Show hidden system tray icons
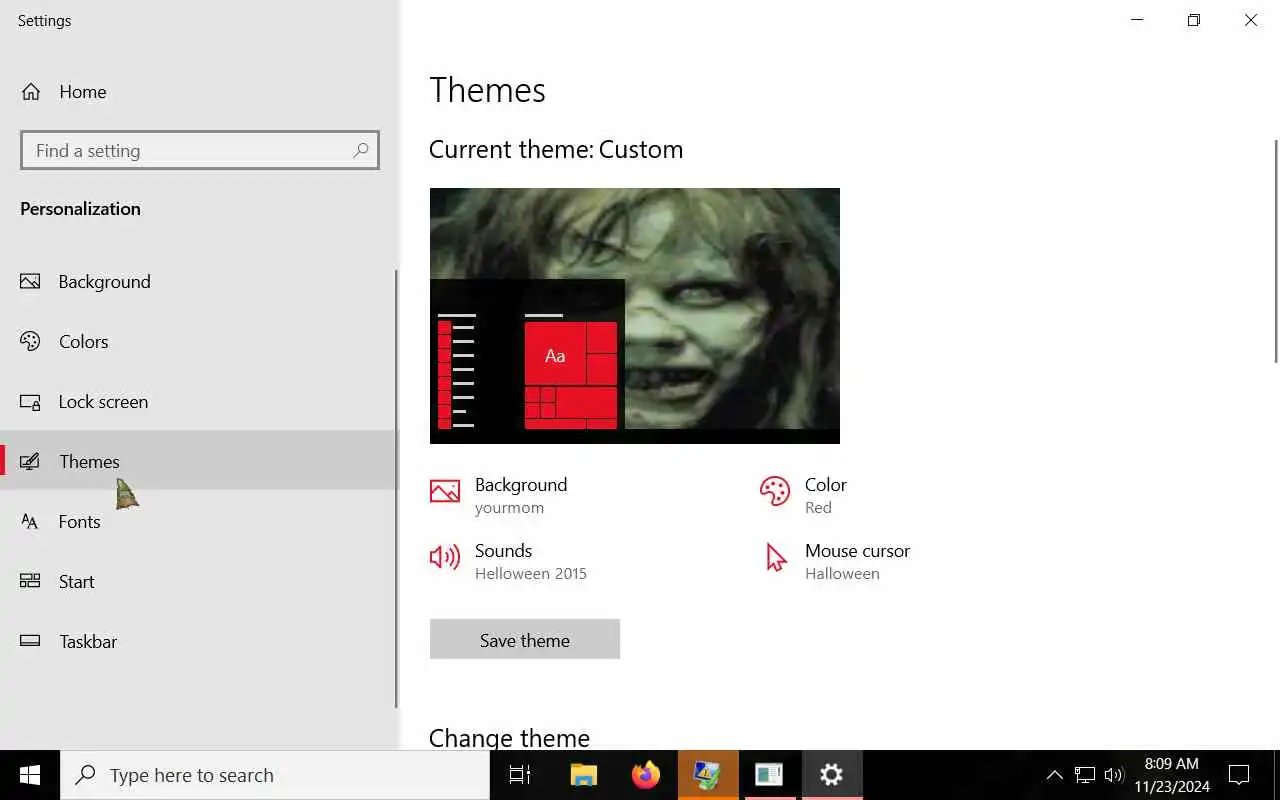Viewport: 1280px width, 800px height. click(1054, 775)
